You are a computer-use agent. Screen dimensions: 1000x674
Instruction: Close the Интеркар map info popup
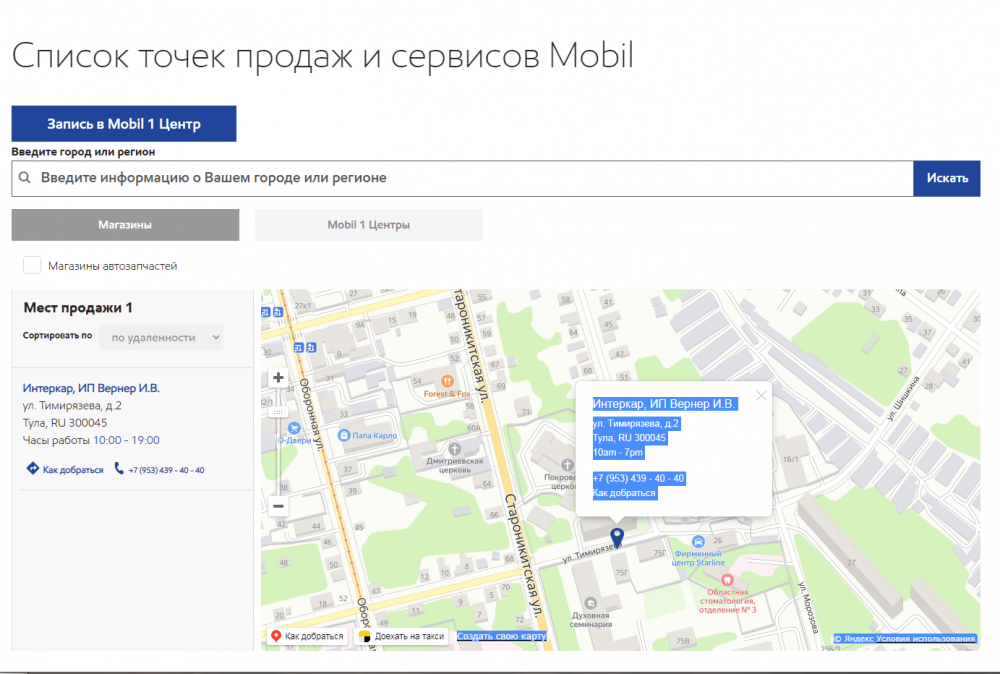click(761, 395)
